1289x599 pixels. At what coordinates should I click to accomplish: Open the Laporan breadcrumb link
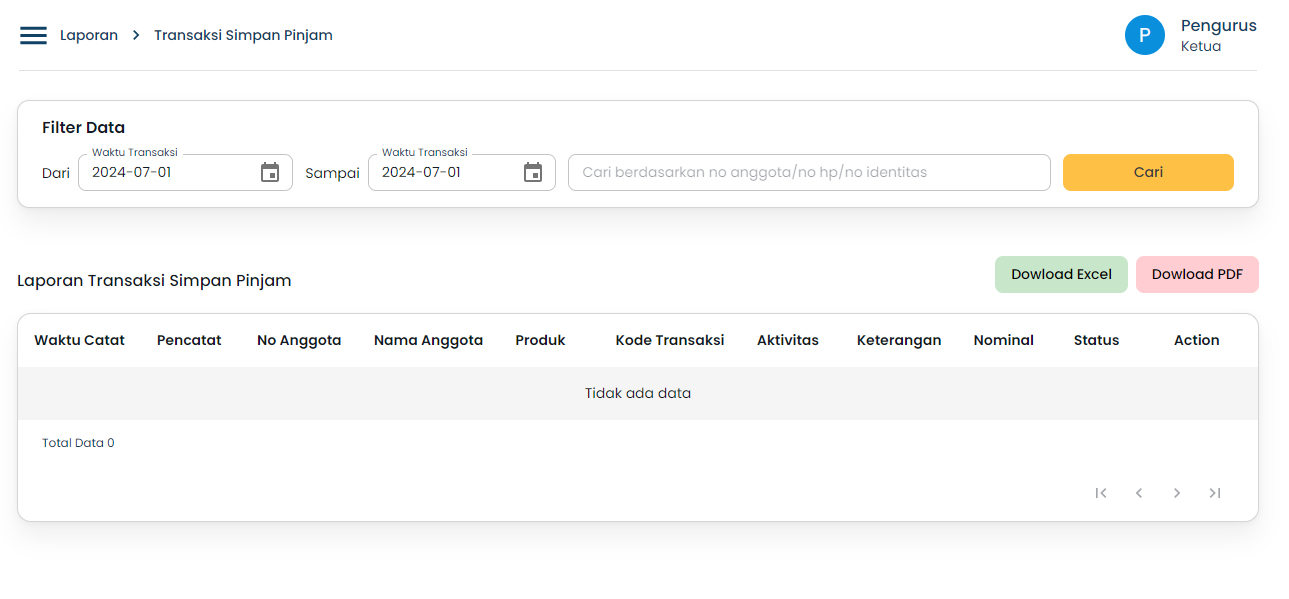coord(89,34)
